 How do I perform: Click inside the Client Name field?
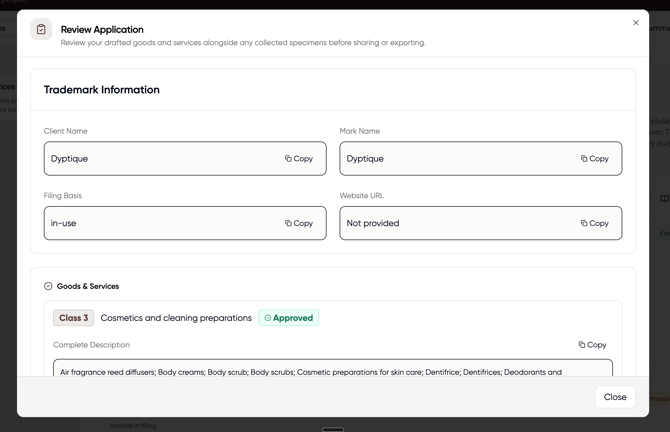(x=185, y=159)
